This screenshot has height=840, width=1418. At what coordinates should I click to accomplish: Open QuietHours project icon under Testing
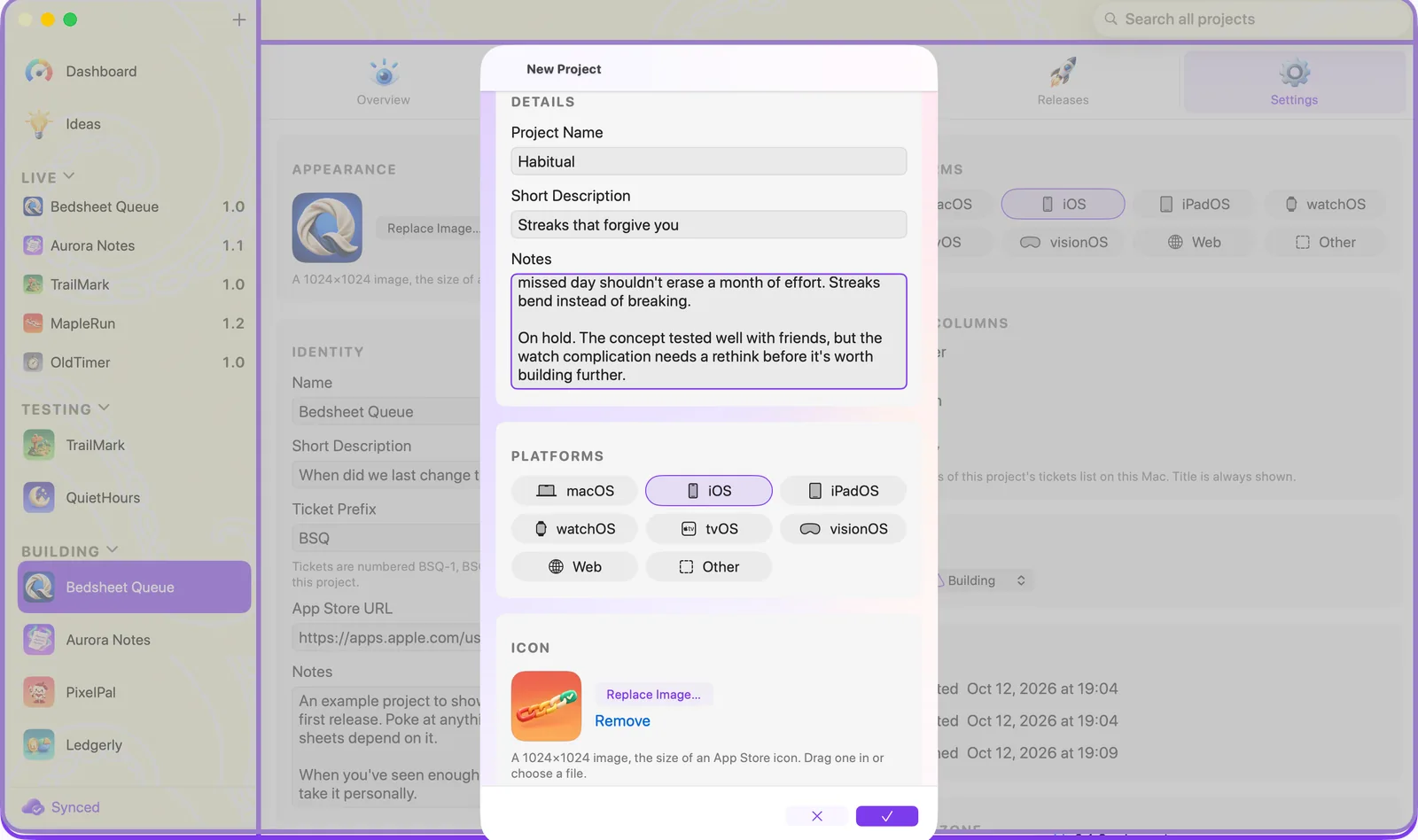point(39,498)
